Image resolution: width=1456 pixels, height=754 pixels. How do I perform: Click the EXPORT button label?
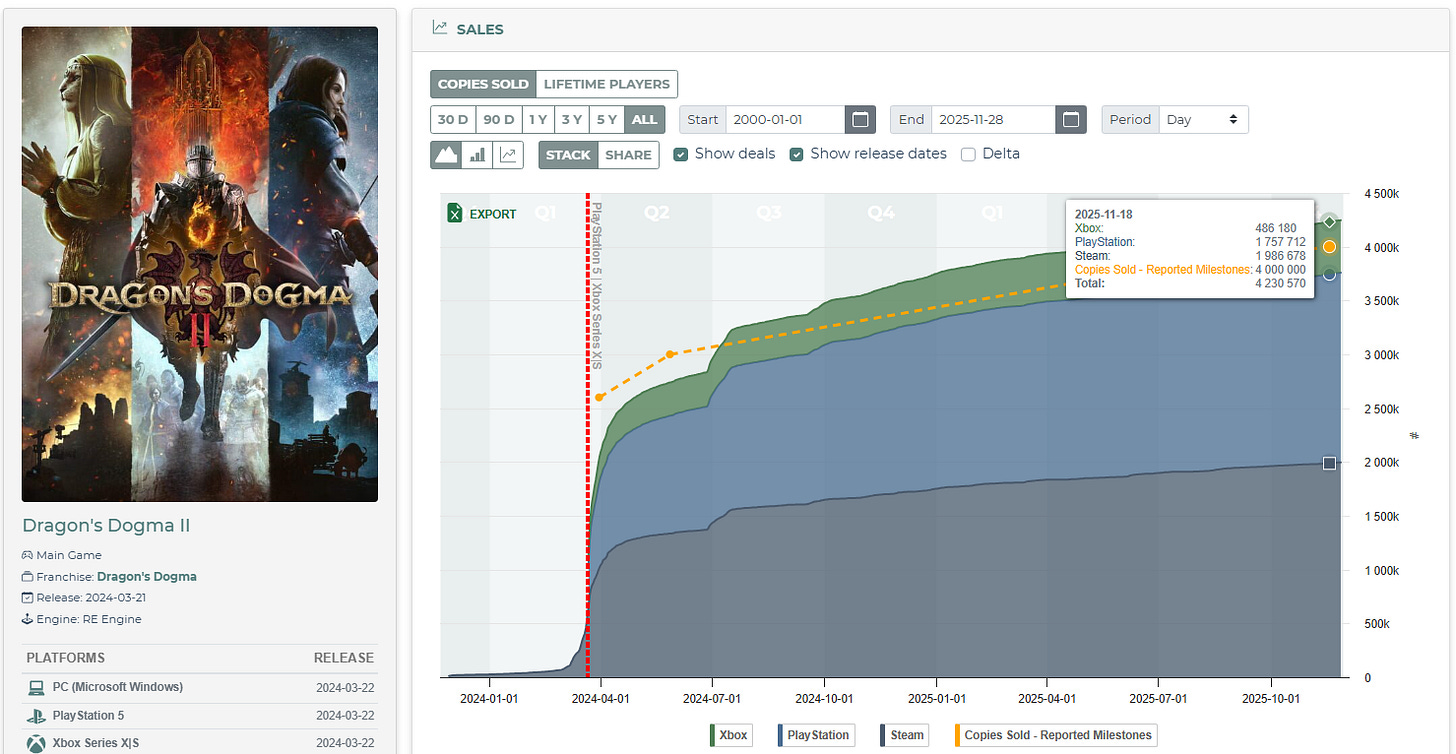[493, 214]
